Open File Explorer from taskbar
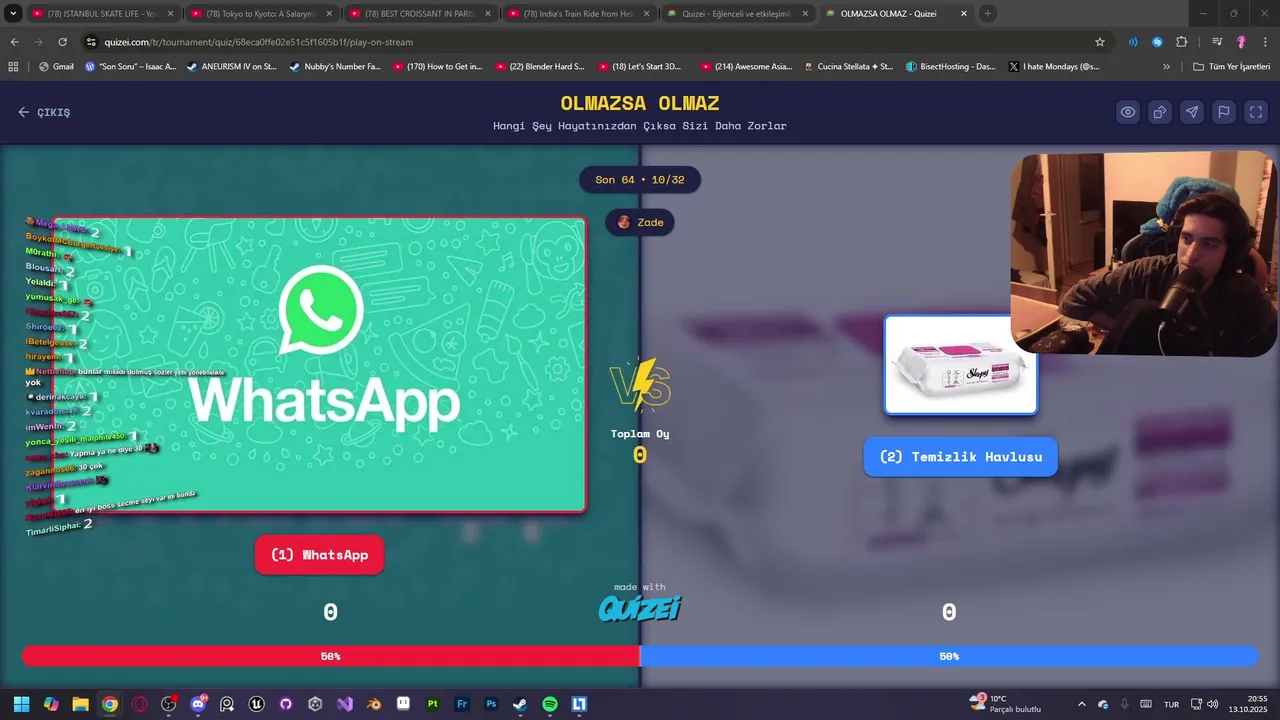1280x720 pixels. [80, 704]
